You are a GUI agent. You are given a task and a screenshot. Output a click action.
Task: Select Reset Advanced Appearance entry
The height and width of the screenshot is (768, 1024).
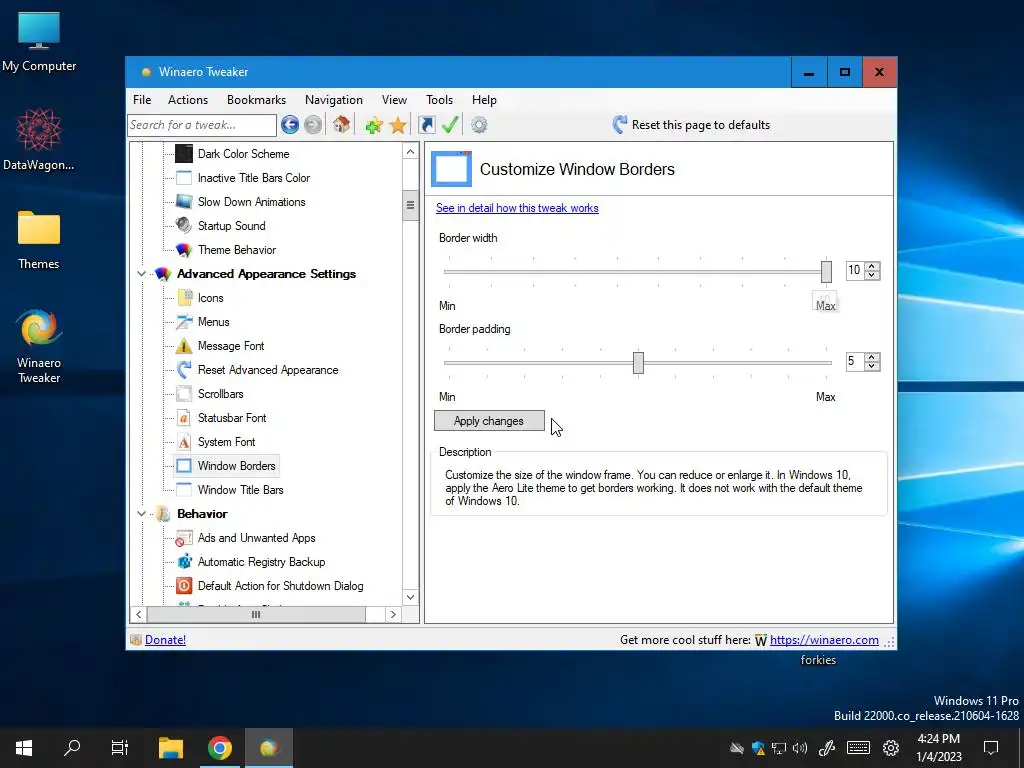coord(268,370)
